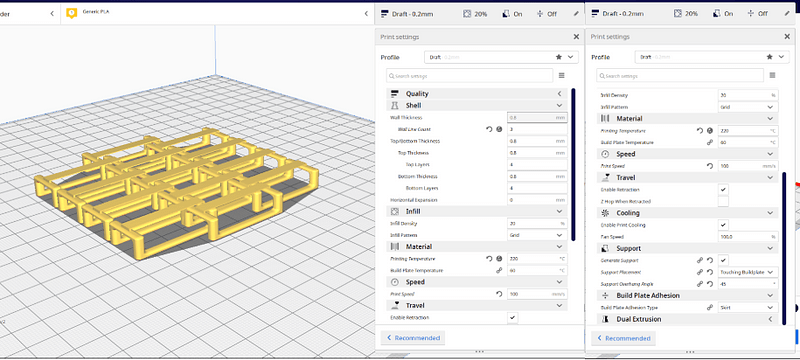Open Infill Pattern dropdown in left panel

point(537,235)
